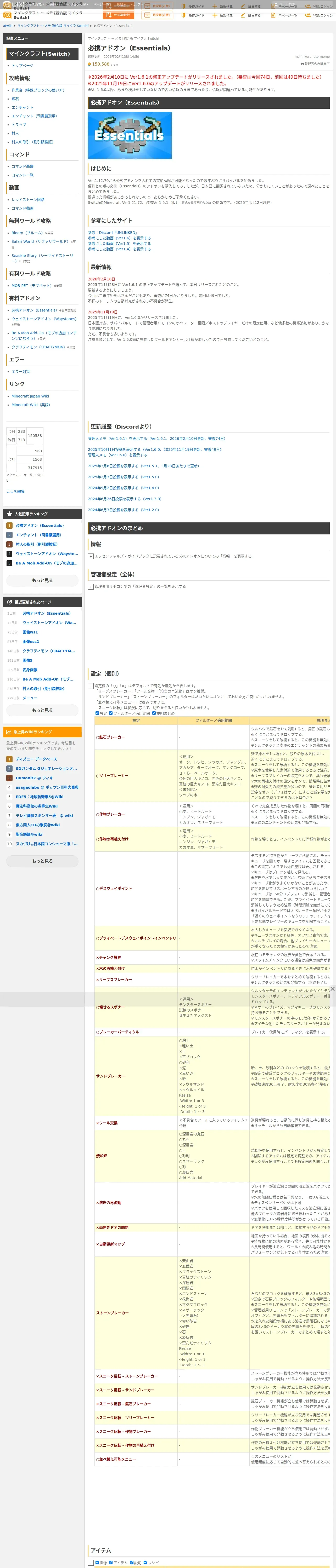This screenshot has width=336, height=1568.
Task: Click the サンドブレーカー setting row label
Action: [110, 1076]
